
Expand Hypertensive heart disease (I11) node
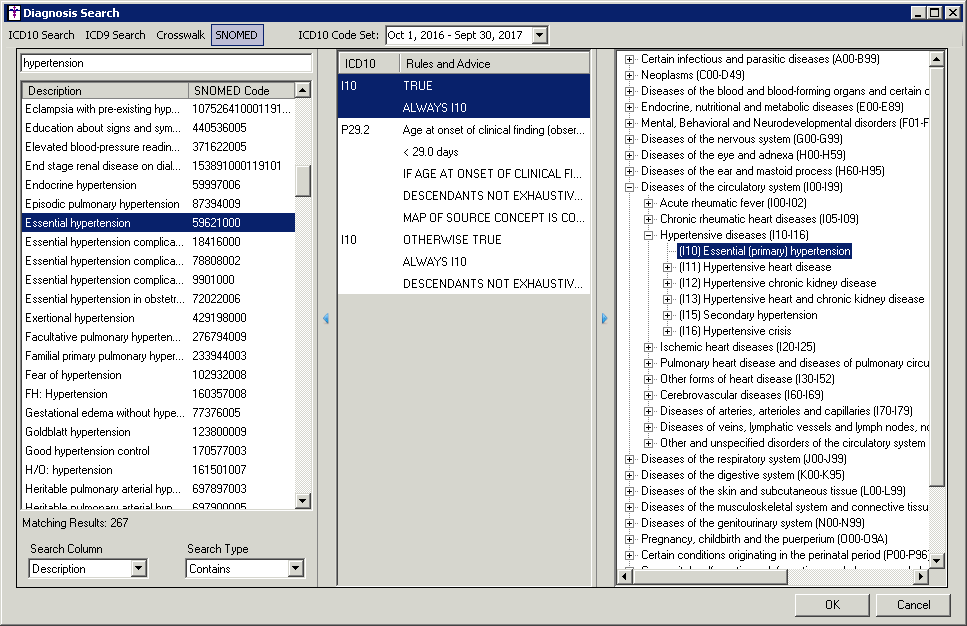[x=668, y=267]
